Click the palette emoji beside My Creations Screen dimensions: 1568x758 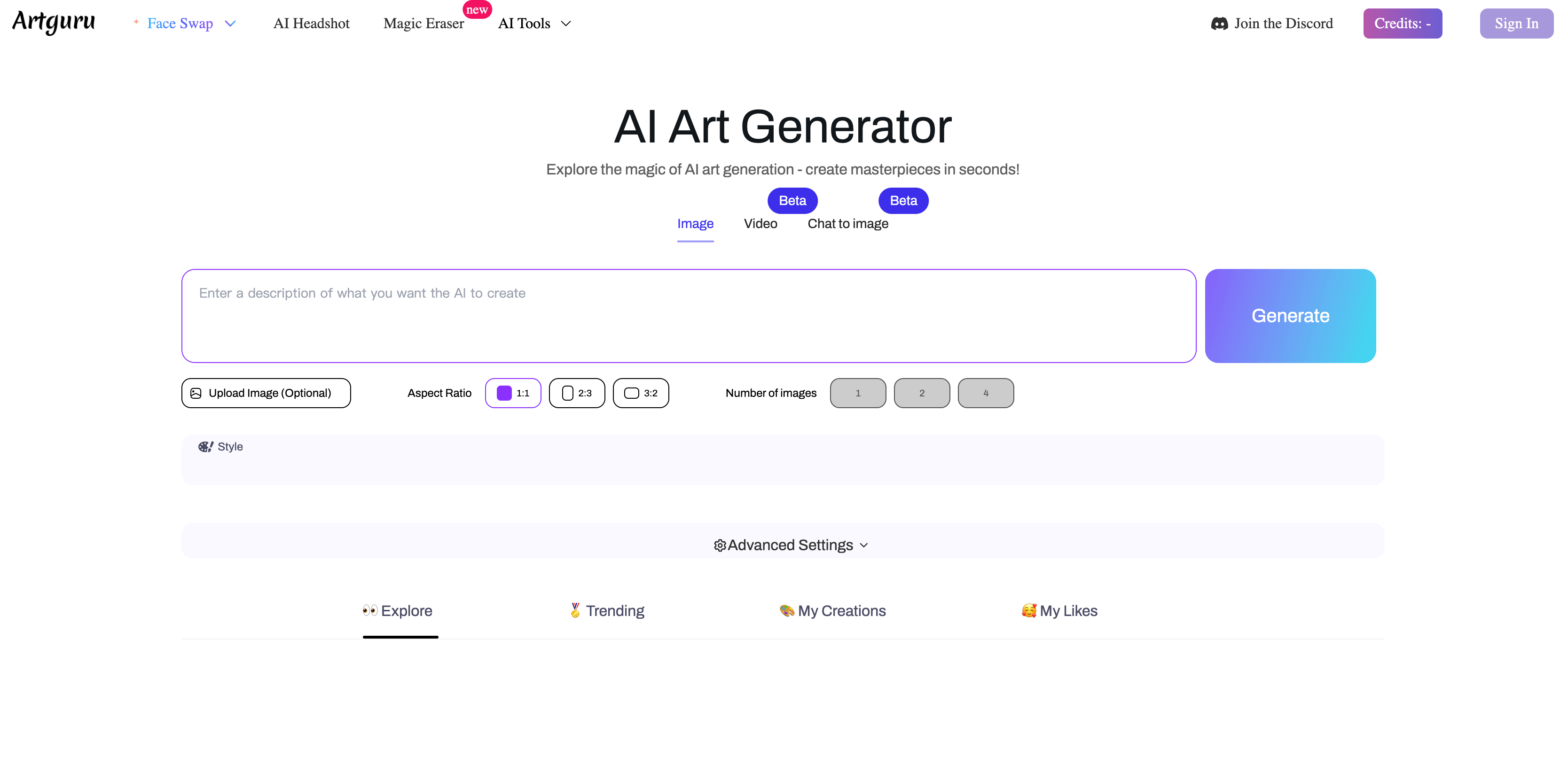(787, 611)
